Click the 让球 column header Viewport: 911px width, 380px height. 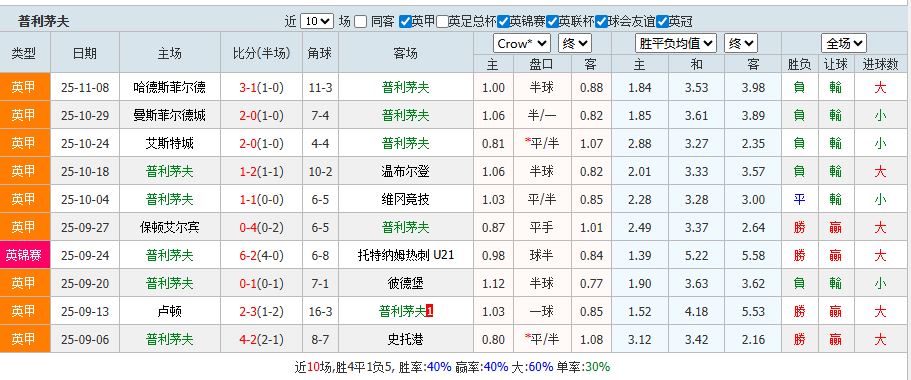tap(835, 64)
